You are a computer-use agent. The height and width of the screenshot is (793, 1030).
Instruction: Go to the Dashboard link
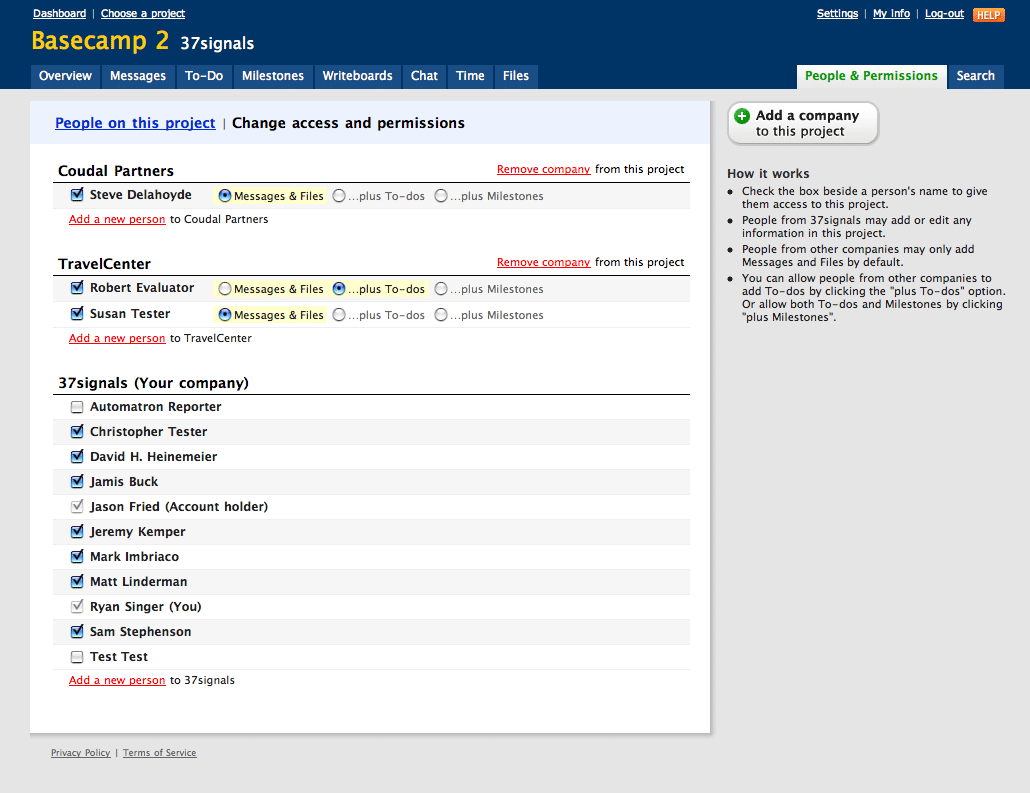59,13
